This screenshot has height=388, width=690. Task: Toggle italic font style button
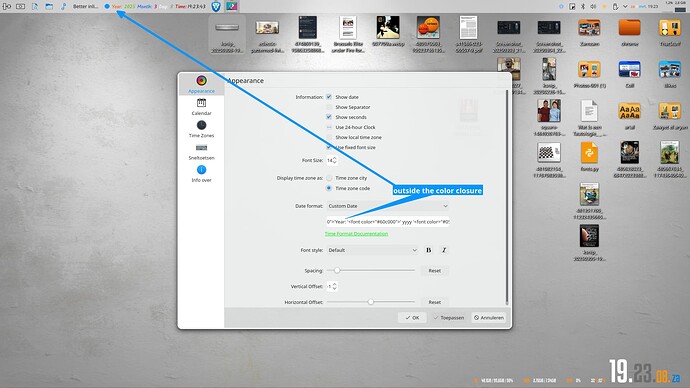(x=444, y=250)
